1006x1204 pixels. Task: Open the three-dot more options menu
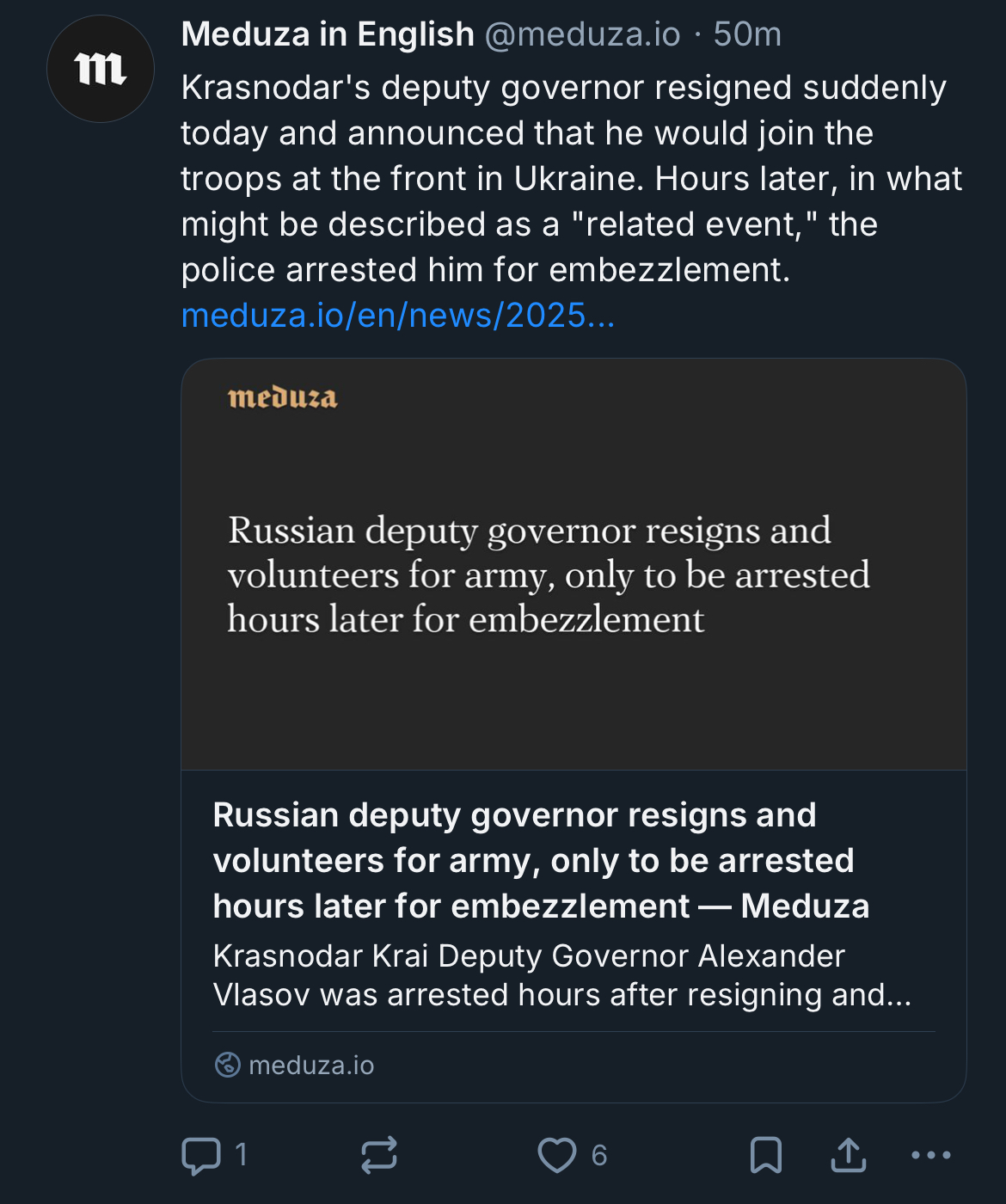931,1155
